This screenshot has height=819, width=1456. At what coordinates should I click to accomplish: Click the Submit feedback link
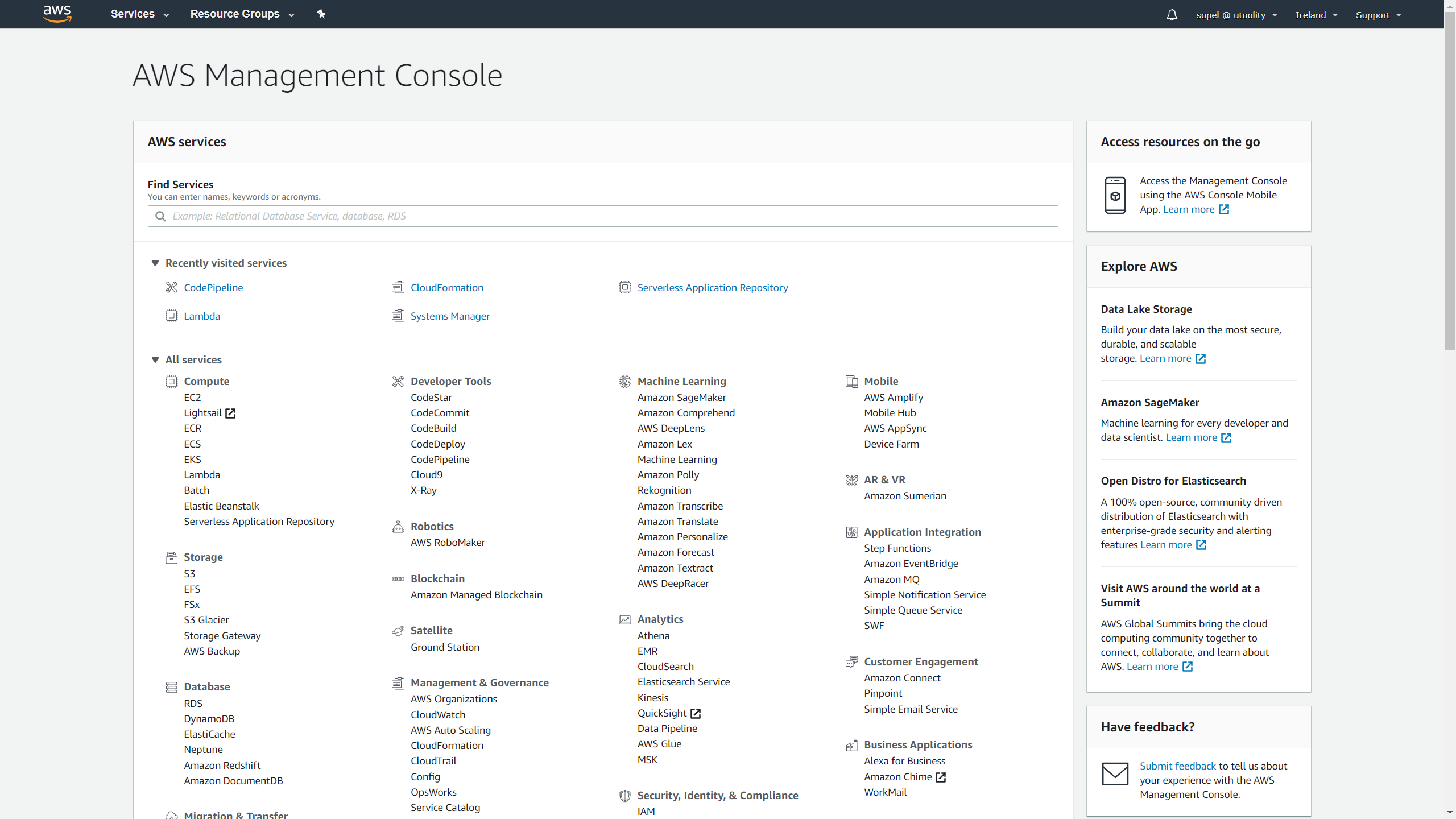pos(1177,766)
